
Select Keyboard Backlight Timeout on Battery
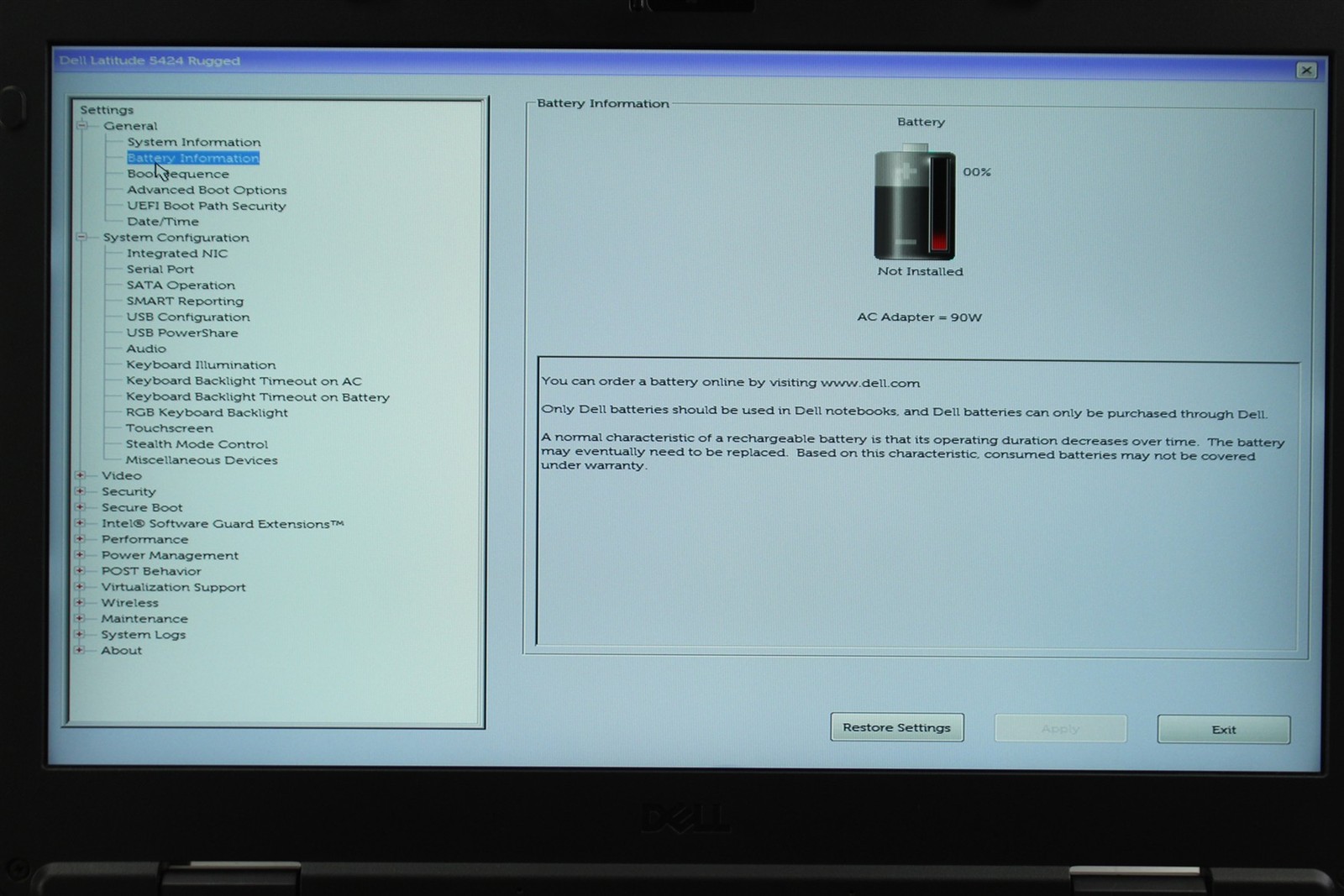(x=258, y=397)
